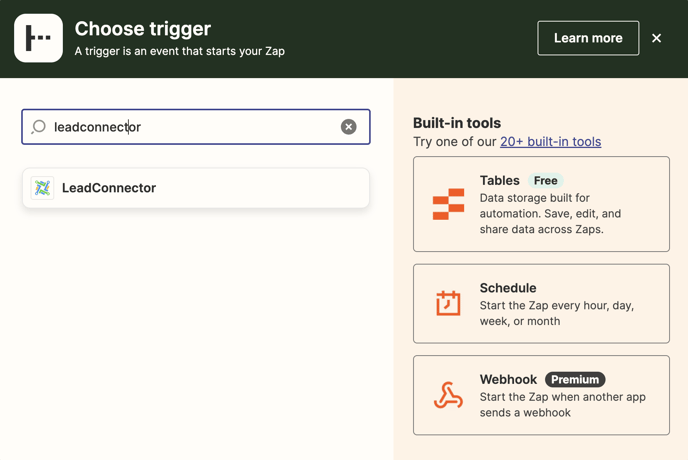The height and width of the screenshot is (460, 688).
Task: Clear the search text with the X icon
Action: [348, 127]
